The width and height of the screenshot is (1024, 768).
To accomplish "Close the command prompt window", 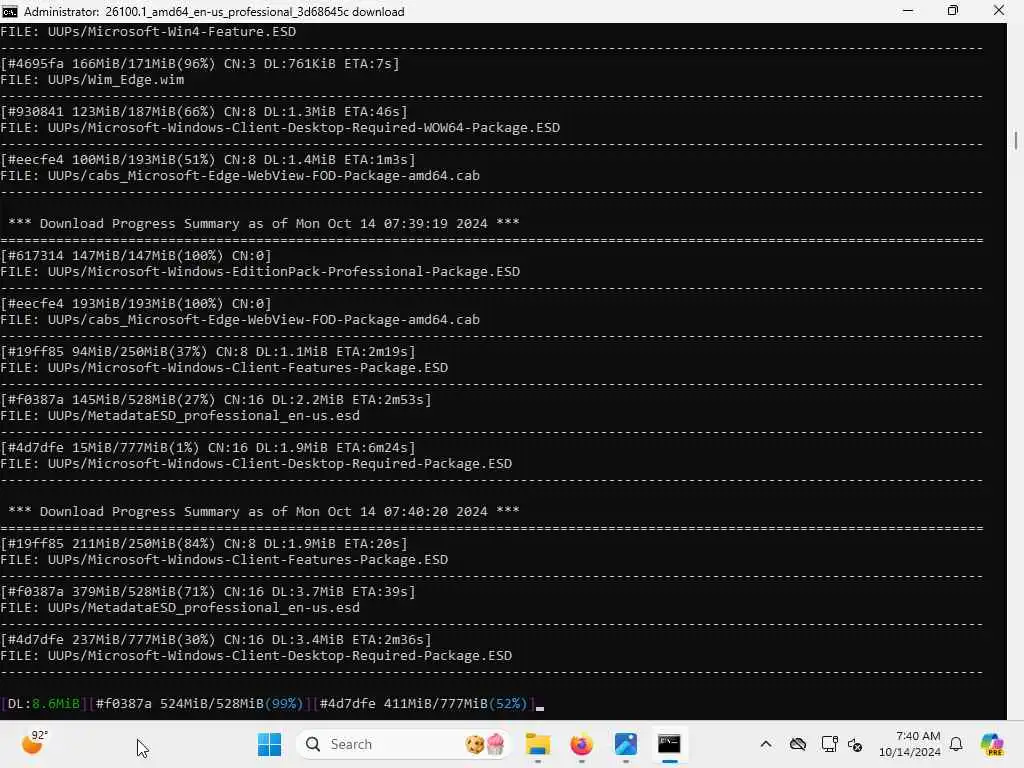I will (999, 11).
